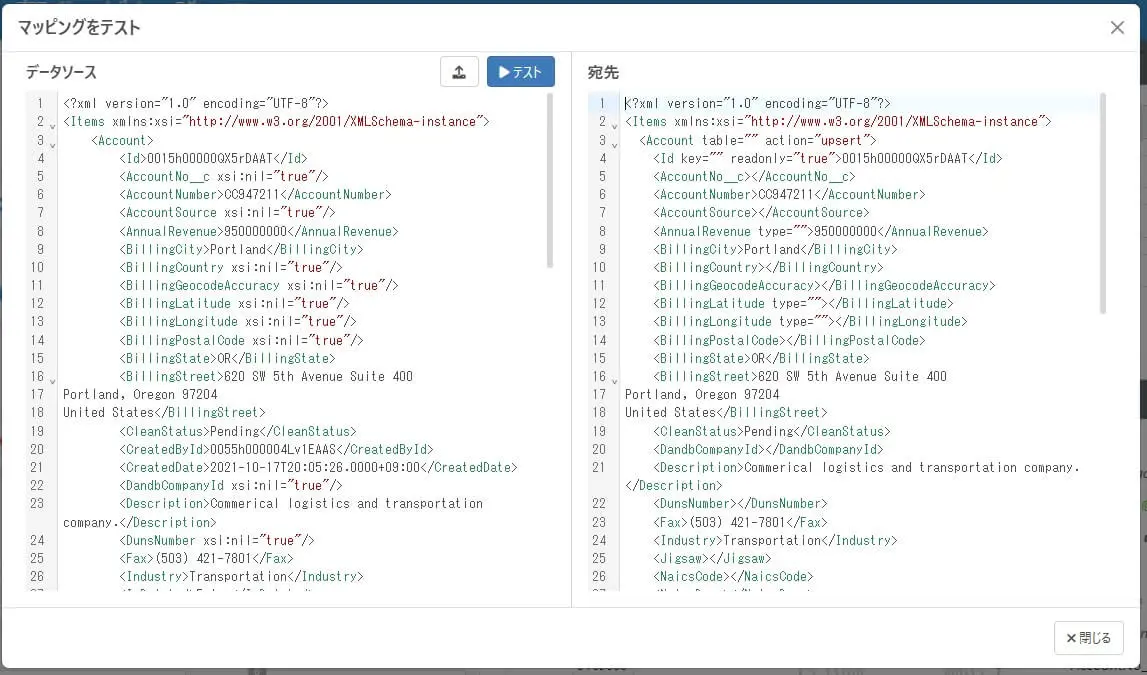Run the mapping with テスト button
Viewport: 1147px width, 675px height.
click(x=521, y=72)
